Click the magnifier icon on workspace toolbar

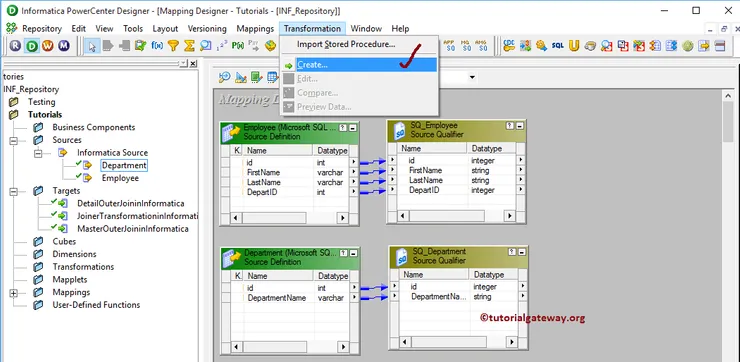coord(225,77)
